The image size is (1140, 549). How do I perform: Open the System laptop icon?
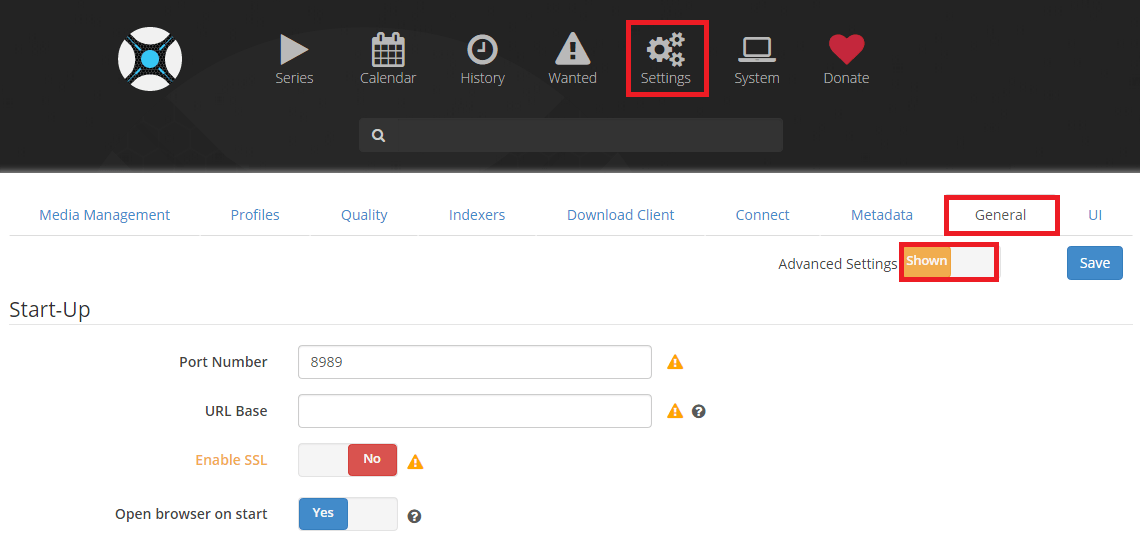(x=756, y=50)
